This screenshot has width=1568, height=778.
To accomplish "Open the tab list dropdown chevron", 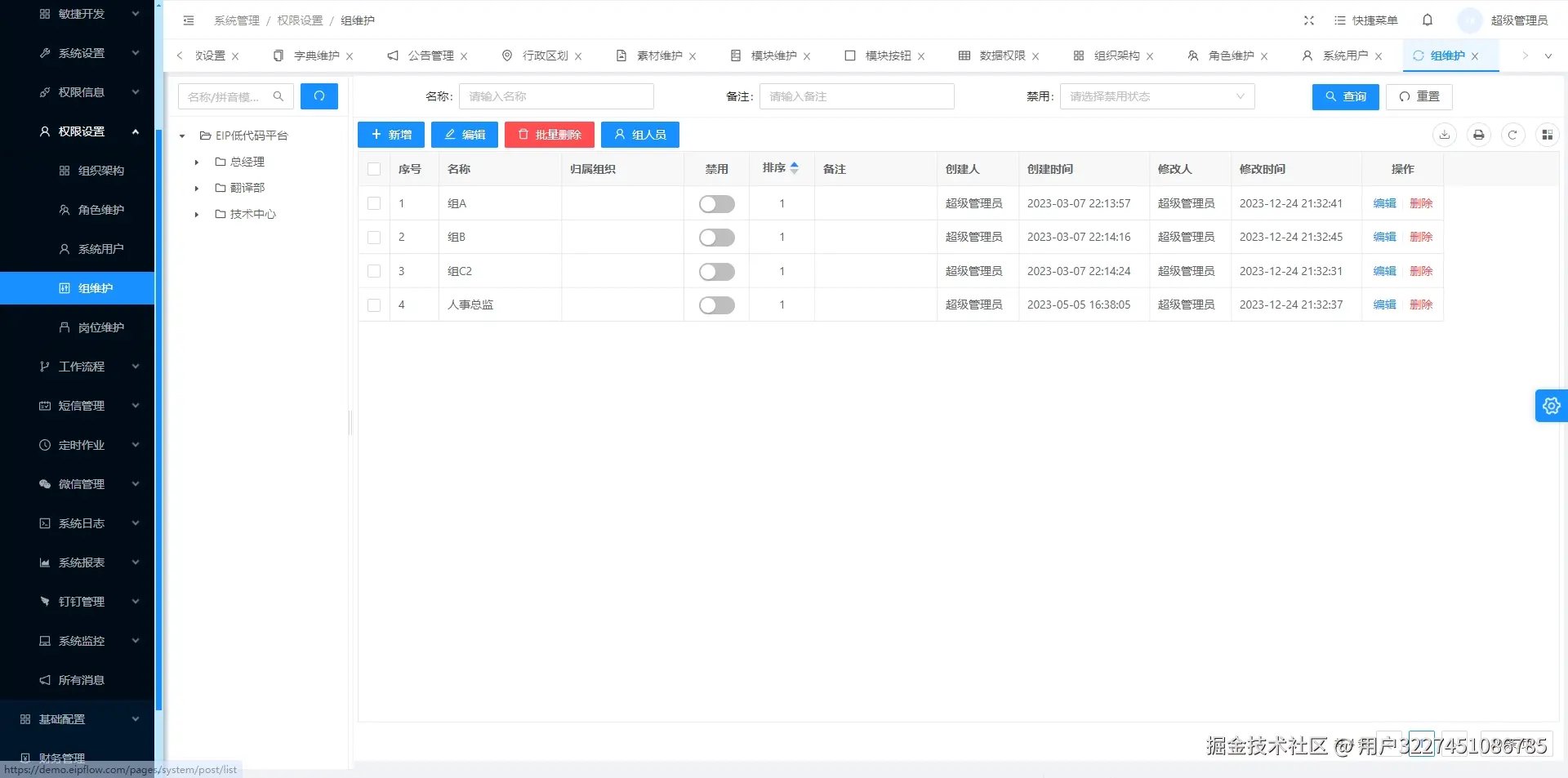I will point(1548,56).
